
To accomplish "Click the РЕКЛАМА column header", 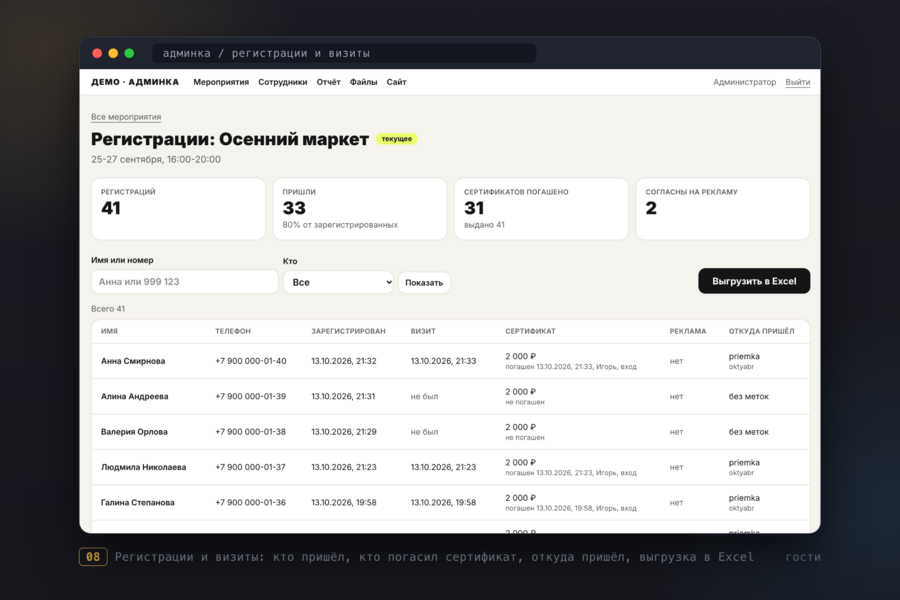I will (688, 331).
